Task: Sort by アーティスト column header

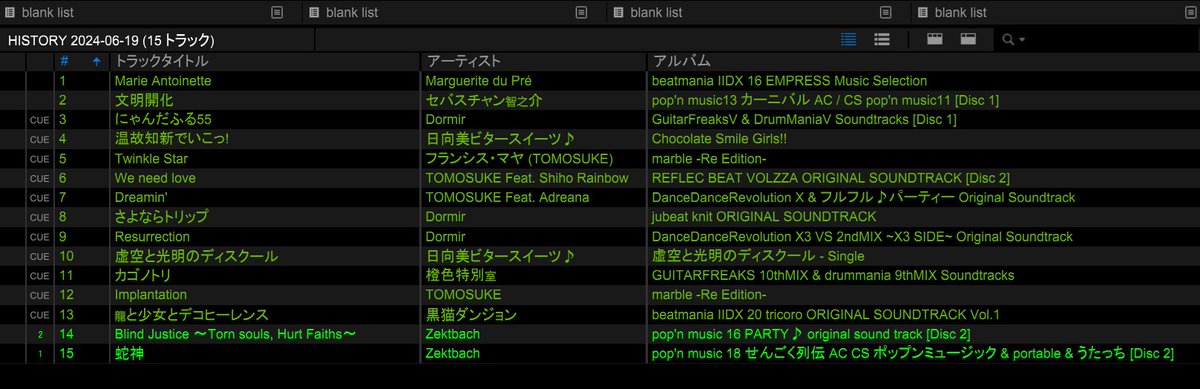Action: click(463, 61)
